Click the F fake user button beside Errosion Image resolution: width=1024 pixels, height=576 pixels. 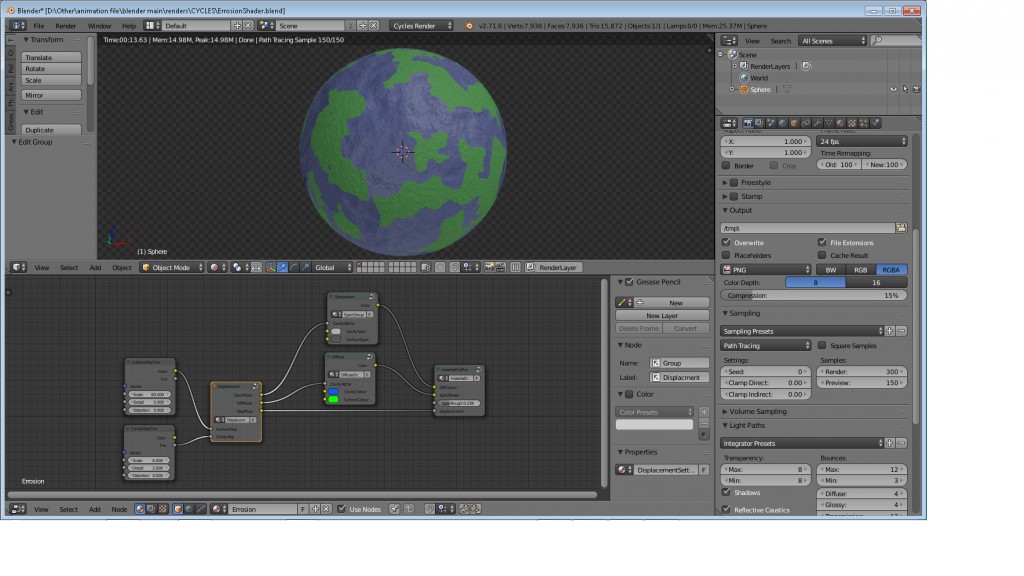(303, 509)
